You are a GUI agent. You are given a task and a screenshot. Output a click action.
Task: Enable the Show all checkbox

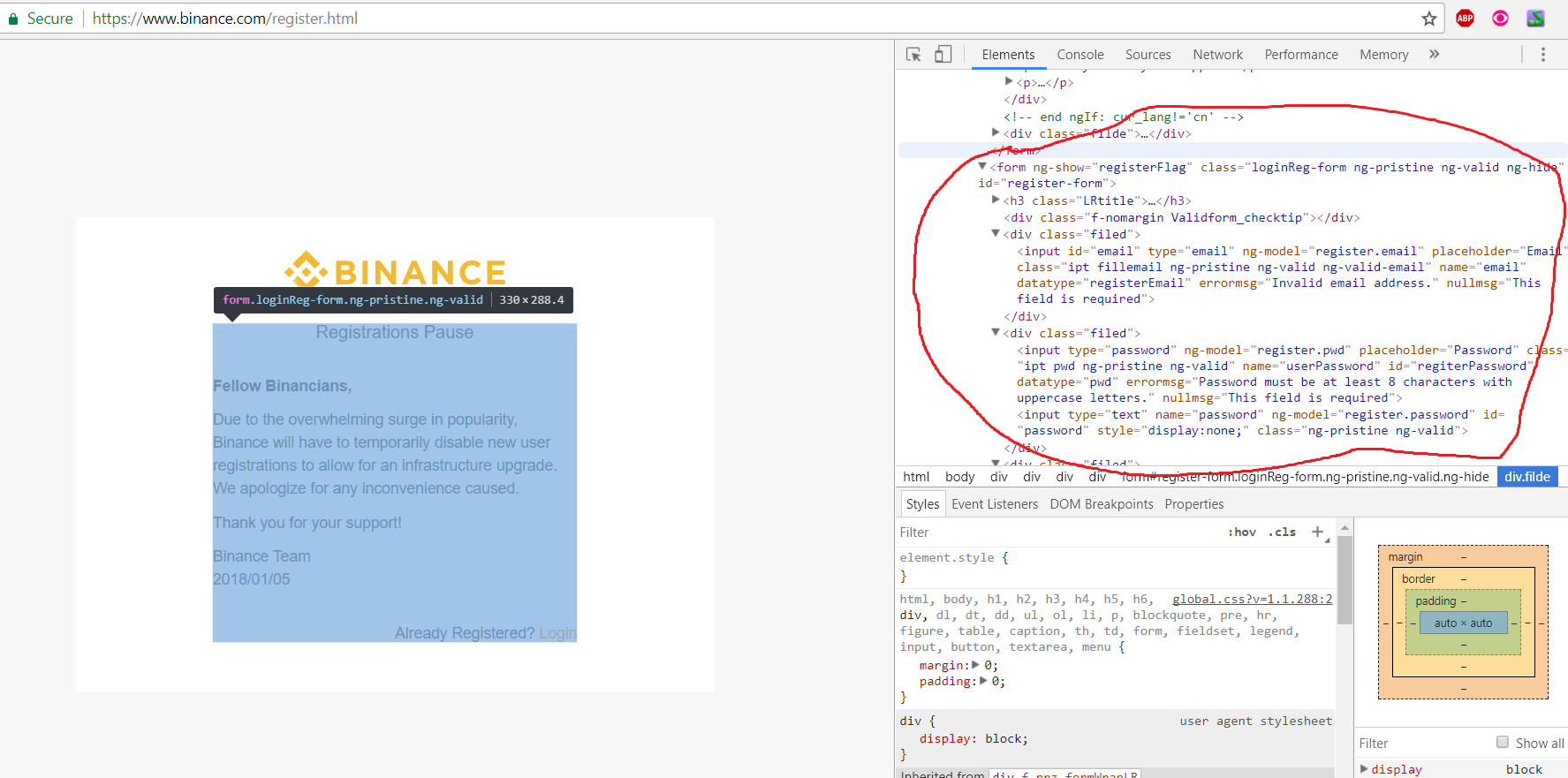pyautogui.click(x=1503, y=743)
